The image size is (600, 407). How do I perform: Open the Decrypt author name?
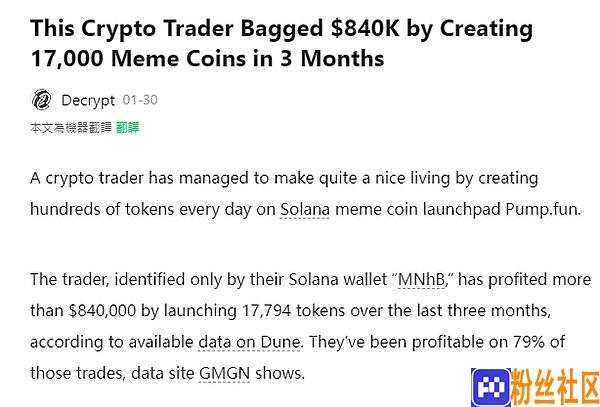(88, 101)
